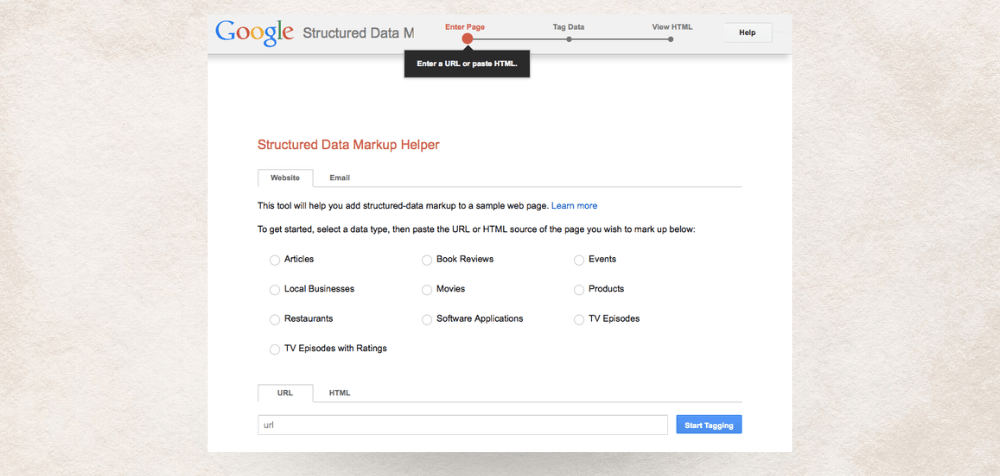Open the HTML input tab
The image size is (1000, 476).
pos(339,393)
